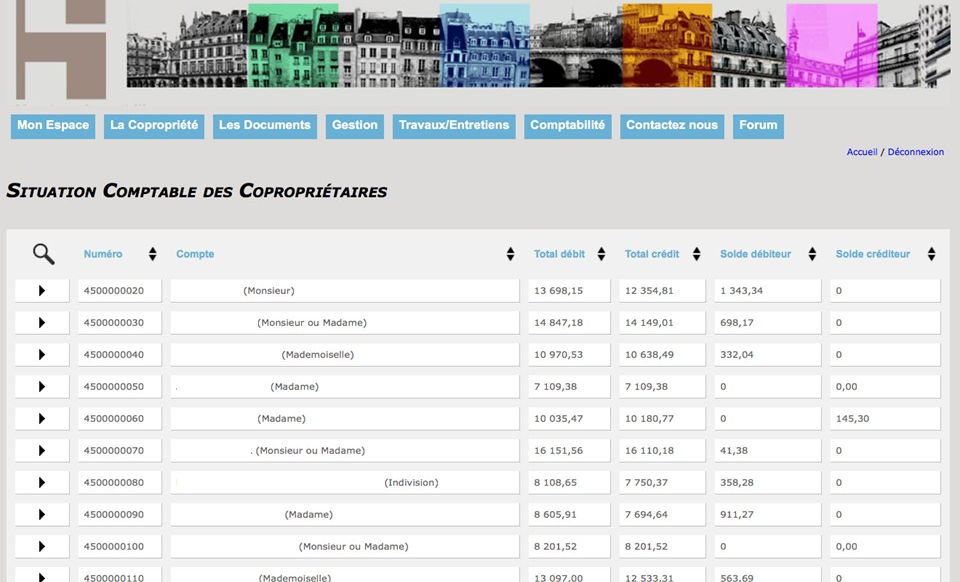Viewport: 960px width, 582px height.
Task: Sort table by Numéro column arrows
Action: point(152,254)
